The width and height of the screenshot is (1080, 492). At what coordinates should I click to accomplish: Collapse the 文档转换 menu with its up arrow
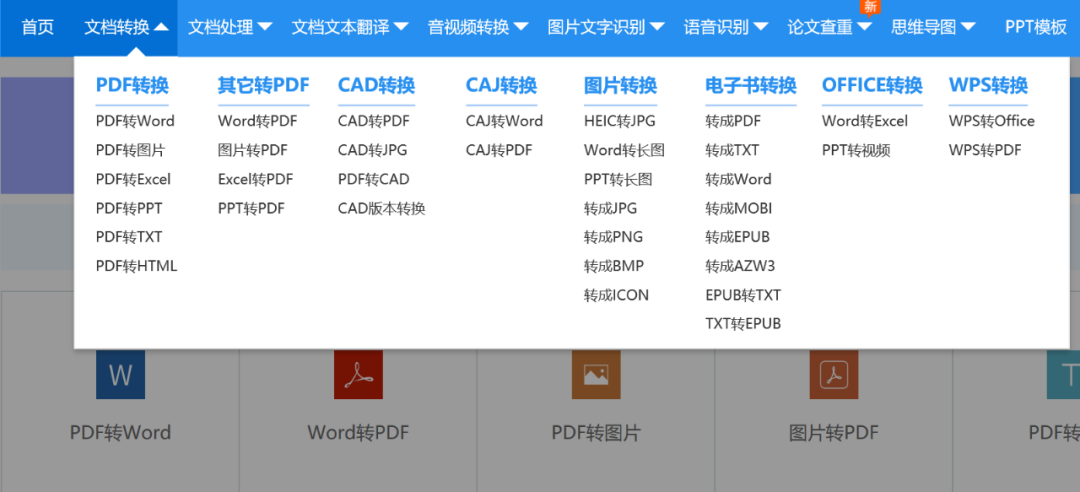(x=161, y=28)
